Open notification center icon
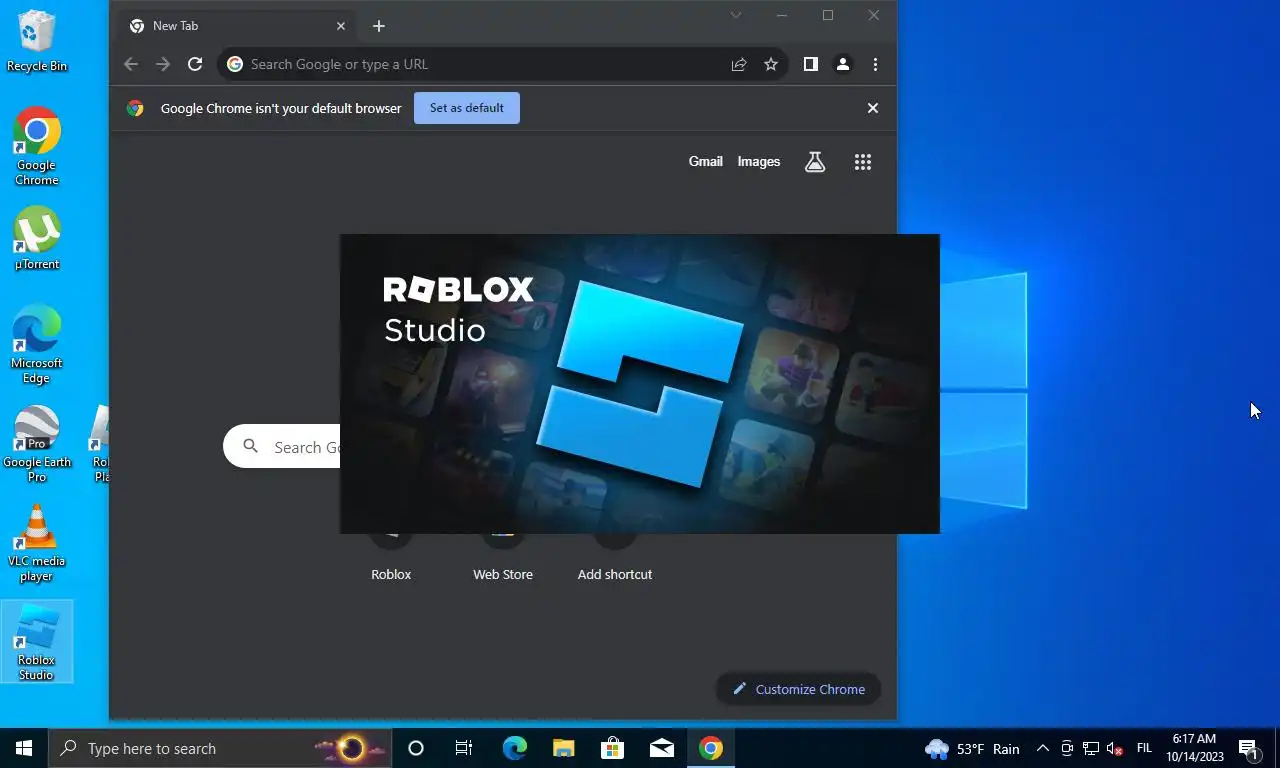This screenshot has width=1280, height=768. click(x=1248, y=748)
